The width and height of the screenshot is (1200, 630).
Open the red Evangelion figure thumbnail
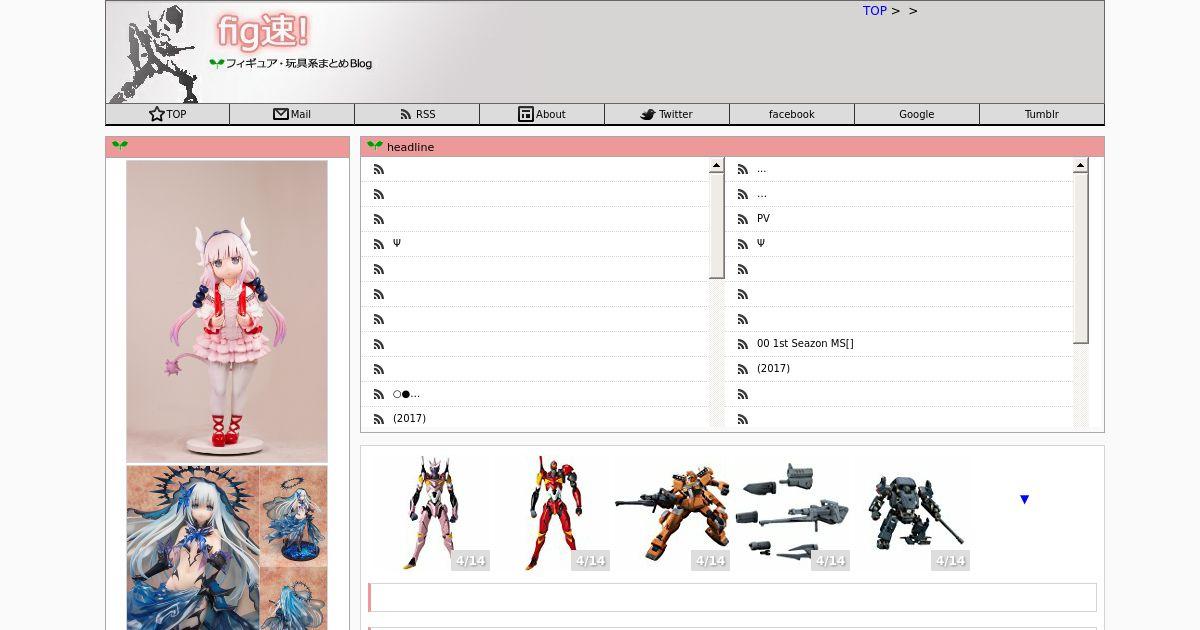click(x=551, y=513)
